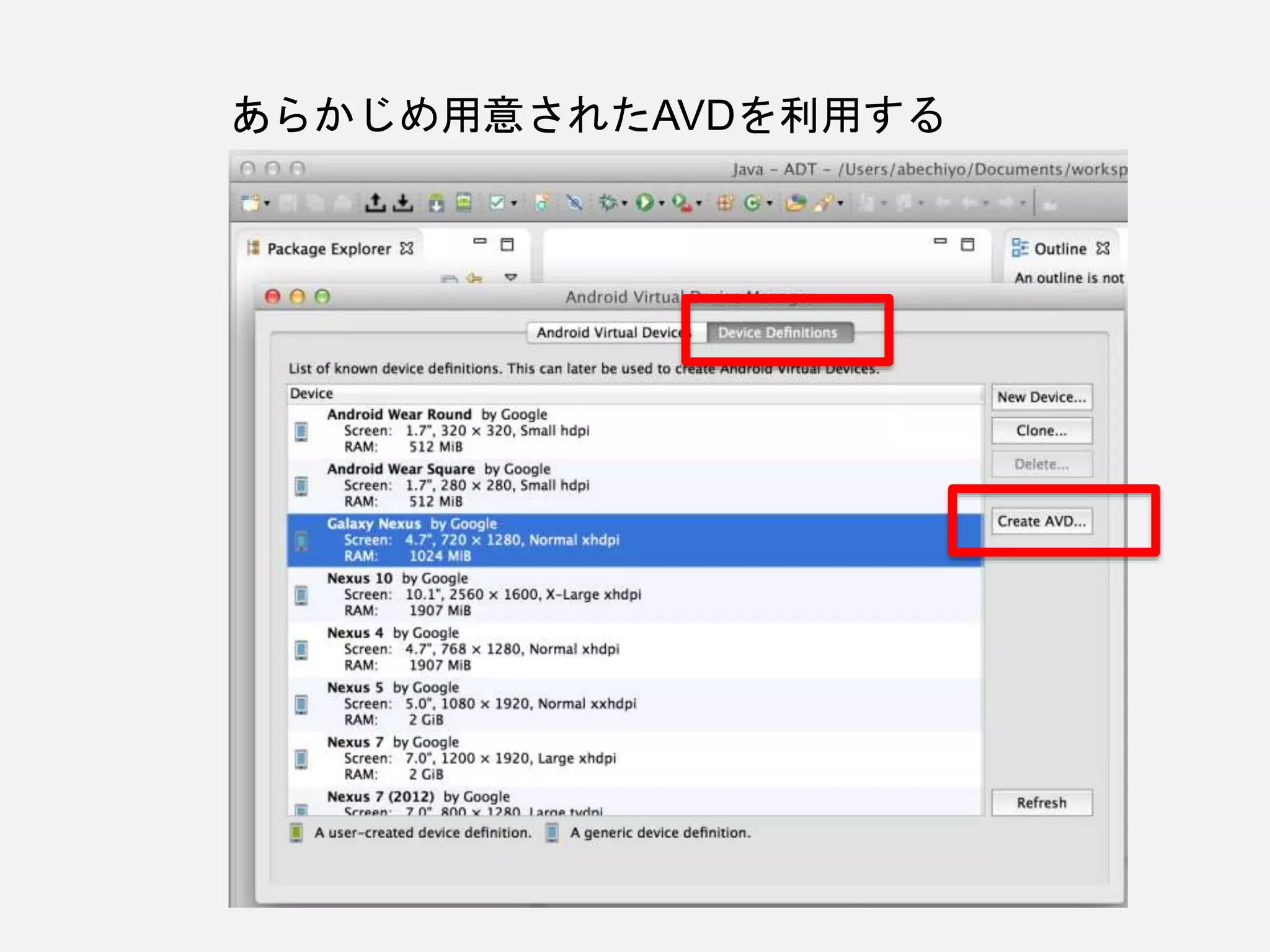
Task: Select the Android Wear Square device row
Action: click(x=636, y=485)
